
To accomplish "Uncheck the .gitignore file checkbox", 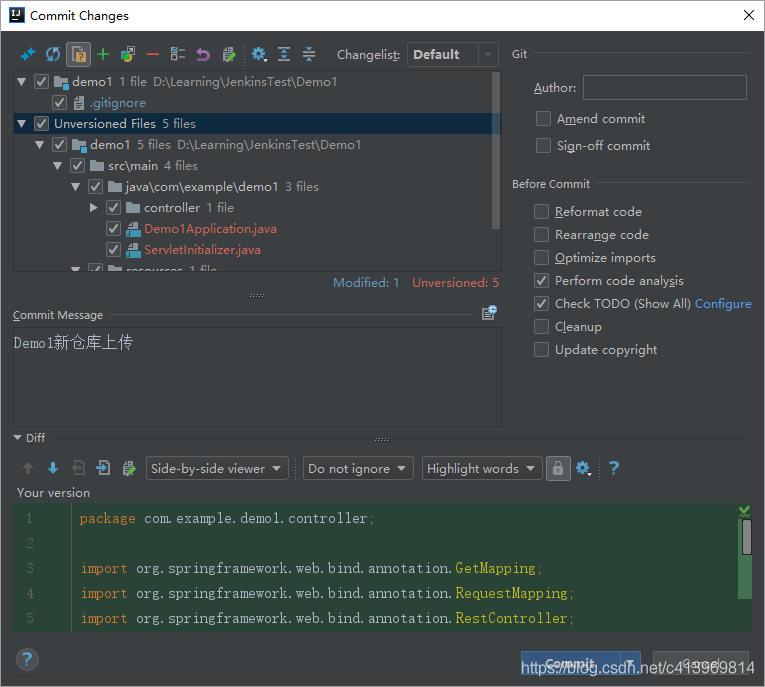I will [x=60, y=102].
